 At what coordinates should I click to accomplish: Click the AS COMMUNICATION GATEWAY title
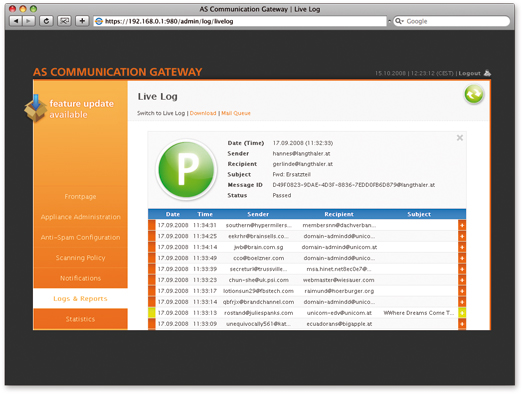[118, 72]
